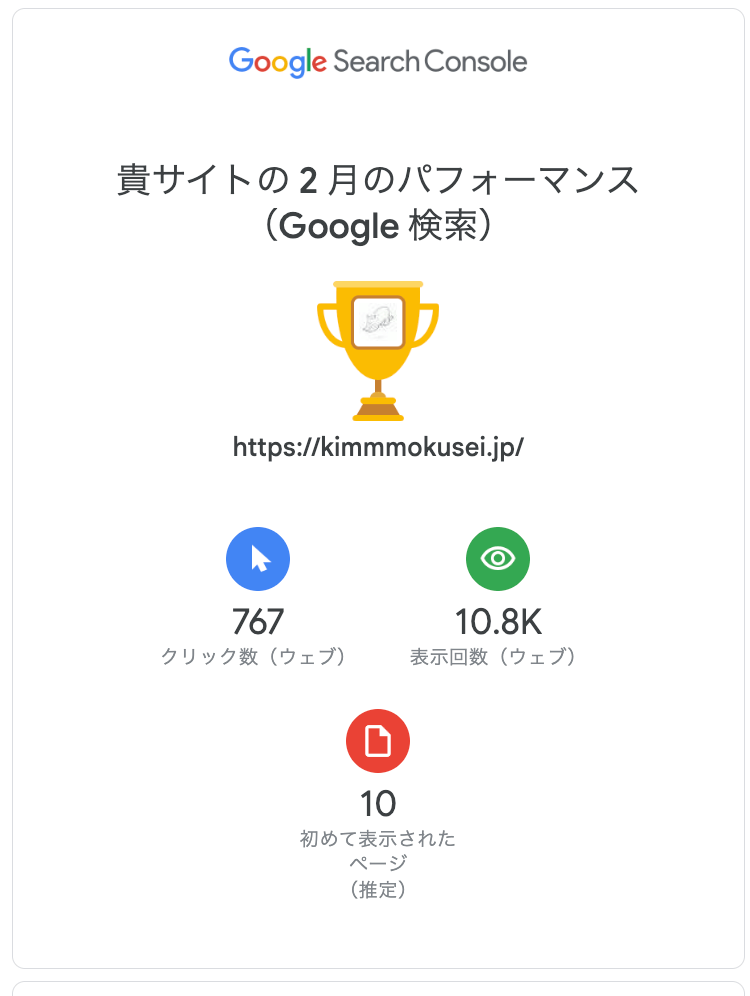Viewport: 750px width, 996px height.
Task: Click the green eye impressions icon
Action: point(498,559)
